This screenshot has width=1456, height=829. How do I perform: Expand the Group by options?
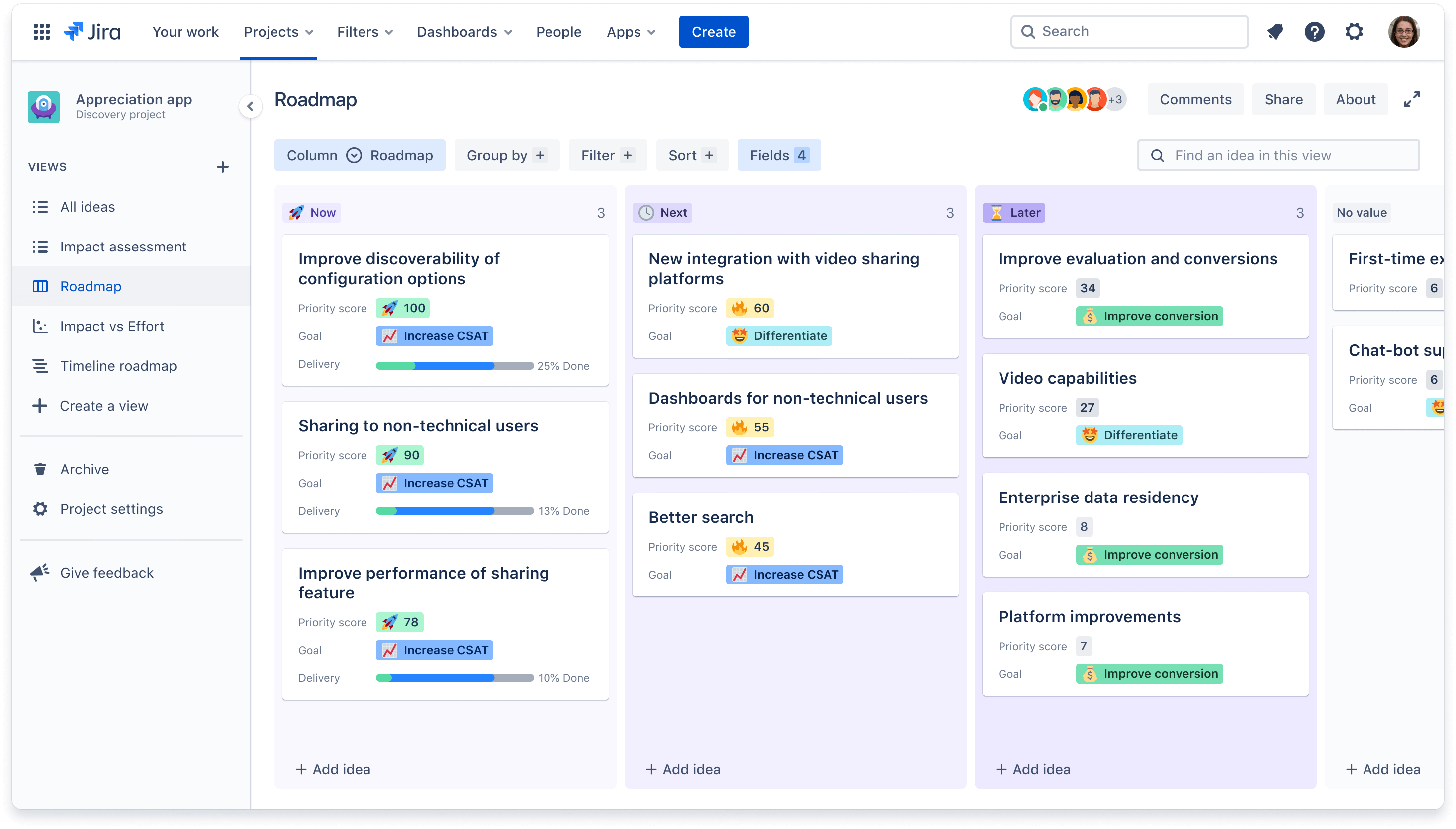click(507, 155)
